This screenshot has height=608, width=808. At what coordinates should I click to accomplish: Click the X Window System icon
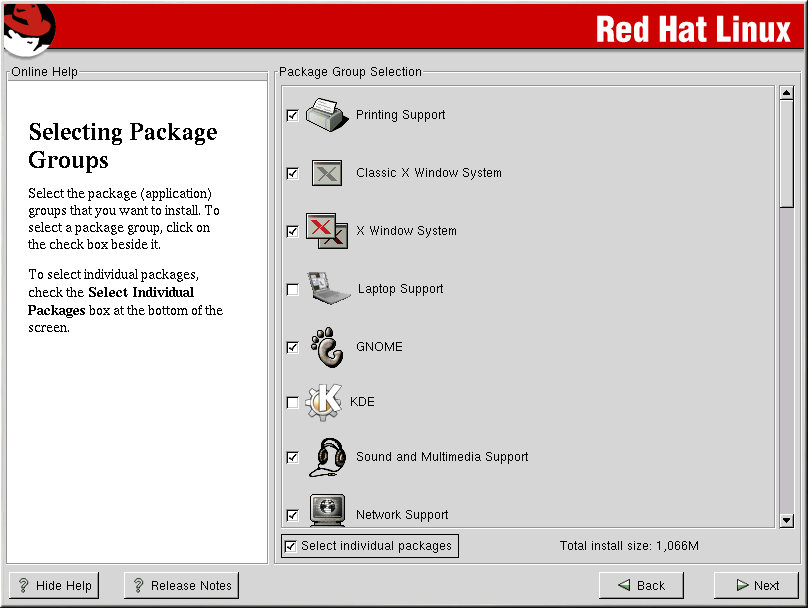[x=326, y=231]
